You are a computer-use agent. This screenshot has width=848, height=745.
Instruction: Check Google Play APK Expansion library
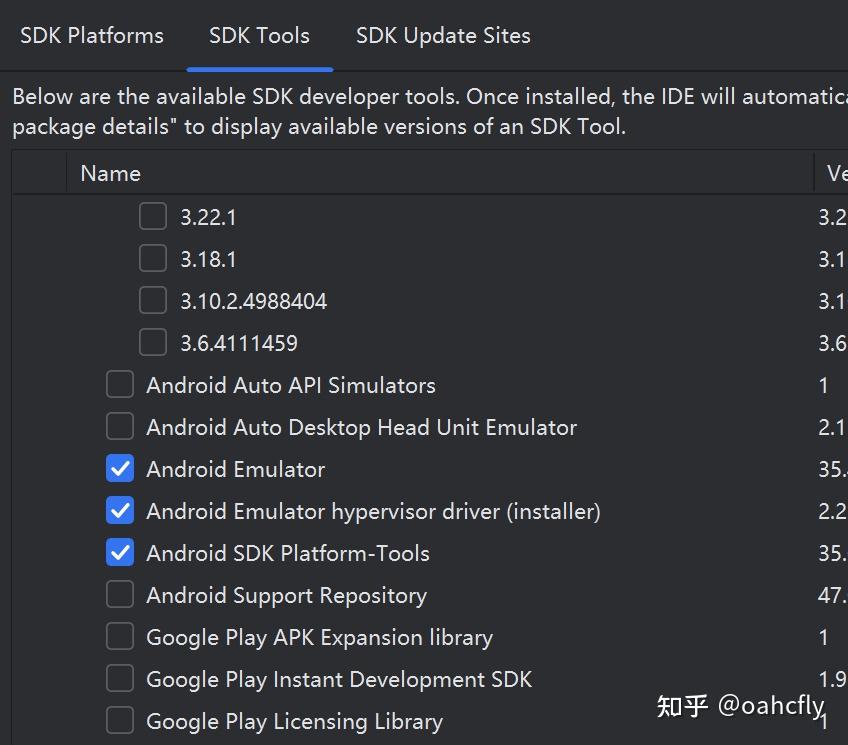click(x=119, y=636)
